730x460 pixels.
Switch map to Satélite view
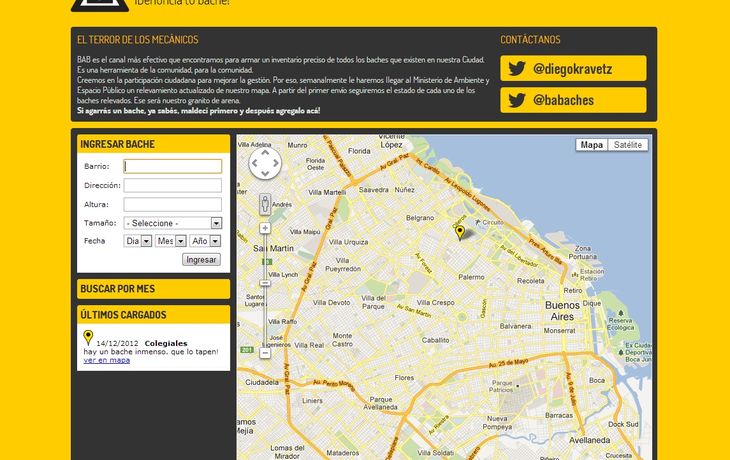click(x=628, y=145)
